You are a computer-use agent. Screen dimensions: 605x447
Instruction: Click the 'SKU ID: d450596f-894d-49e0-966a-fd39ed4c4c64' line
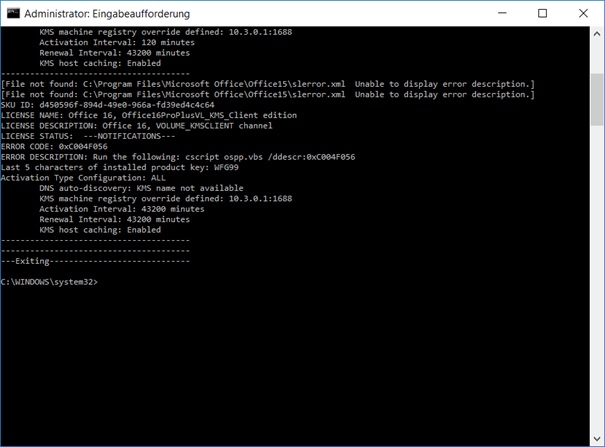(107, 105)
